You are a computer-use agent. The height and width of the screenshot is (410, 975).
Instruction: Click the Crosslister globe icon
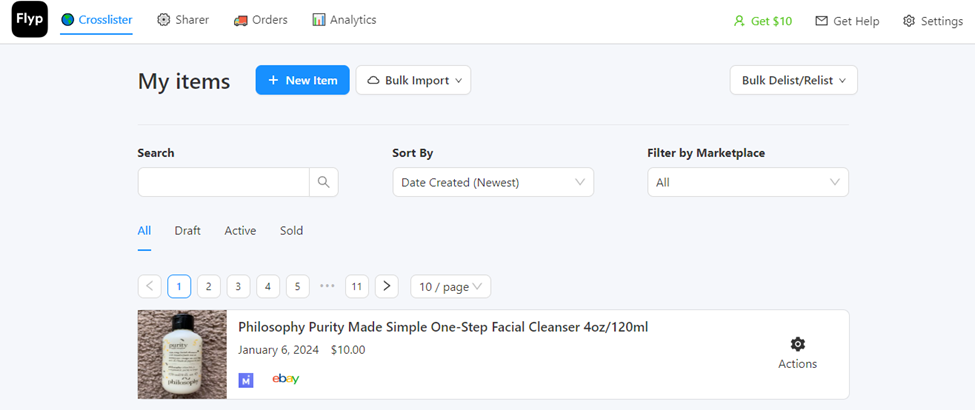click(68, 20)
